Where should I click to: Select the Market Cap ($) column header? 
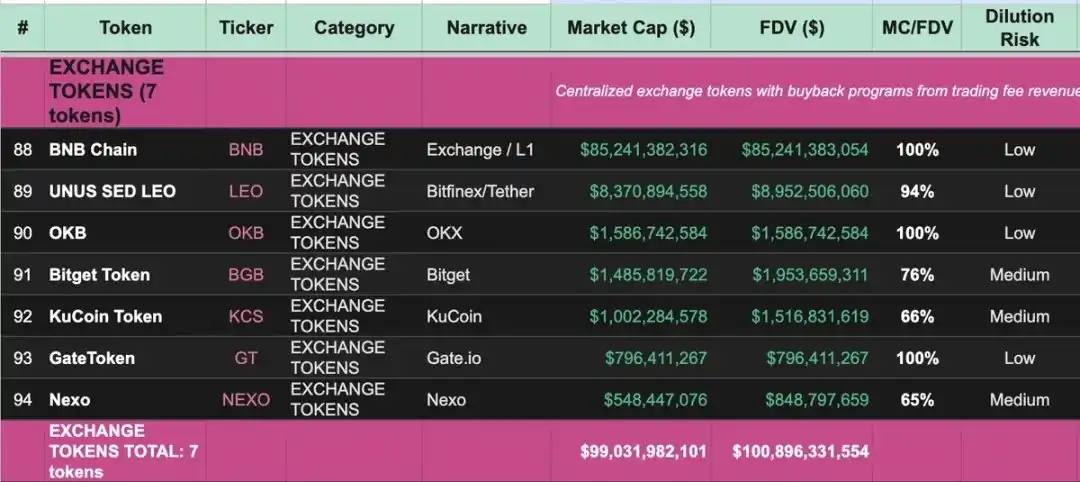click(x=631, y=28)
